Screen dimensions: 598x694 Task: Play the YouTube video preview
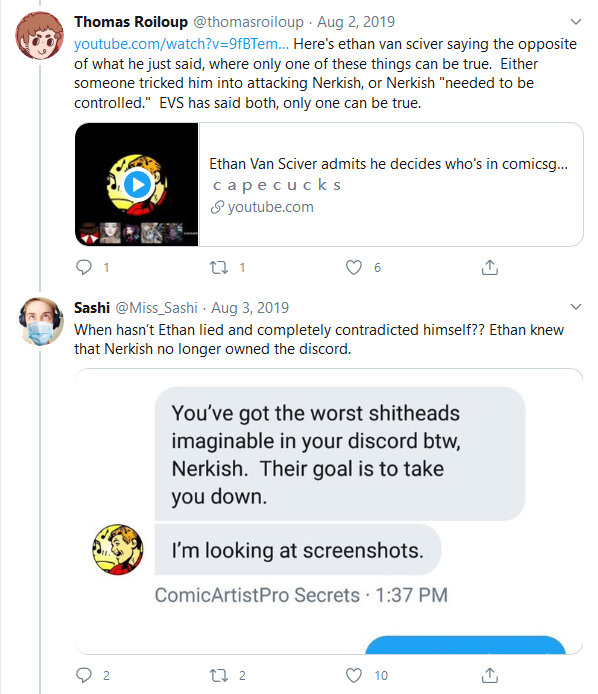[x=137, y=185]
